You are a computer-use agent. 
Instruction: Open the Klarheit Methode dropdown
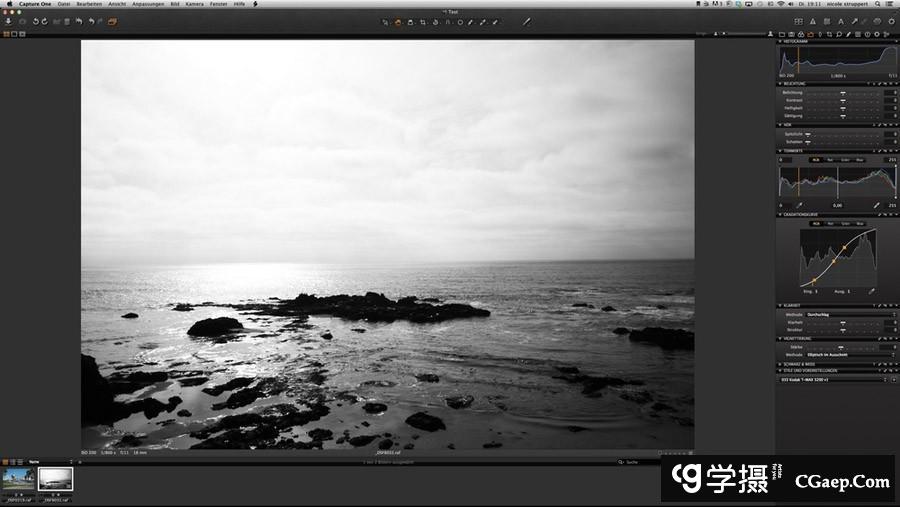pyautogui.click(x=850, y=314)
